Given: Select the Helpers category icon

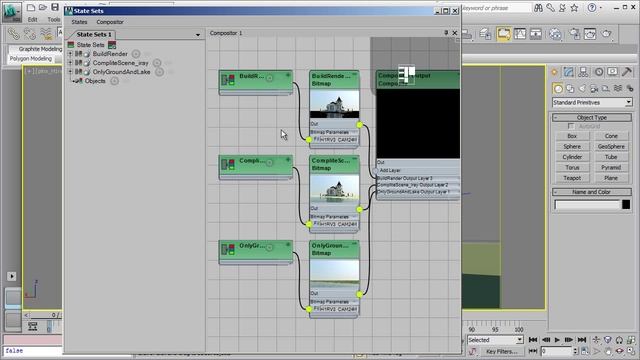Looking at the screenshot, I should coord(606,88).
